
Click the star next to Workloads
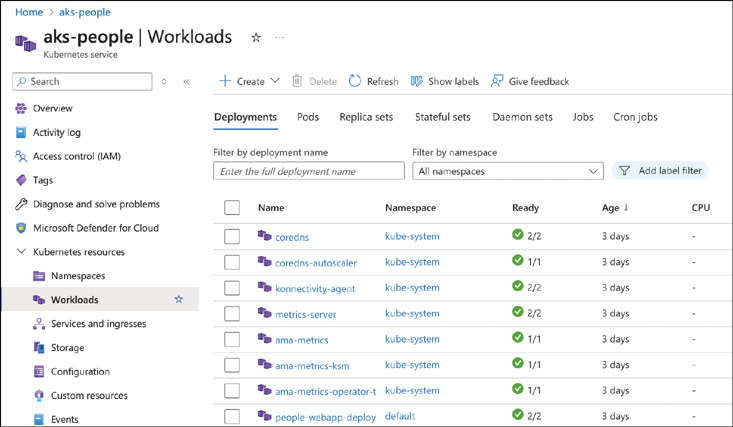[x=179, y=299]
